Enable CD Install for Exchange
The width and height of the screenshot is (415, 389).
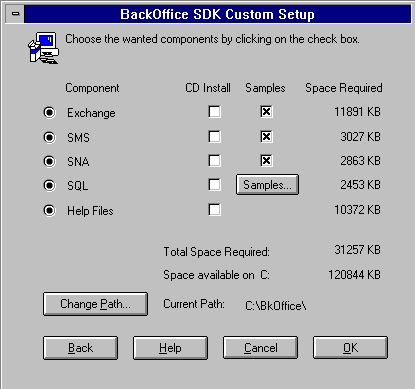[x=214, y=112]
